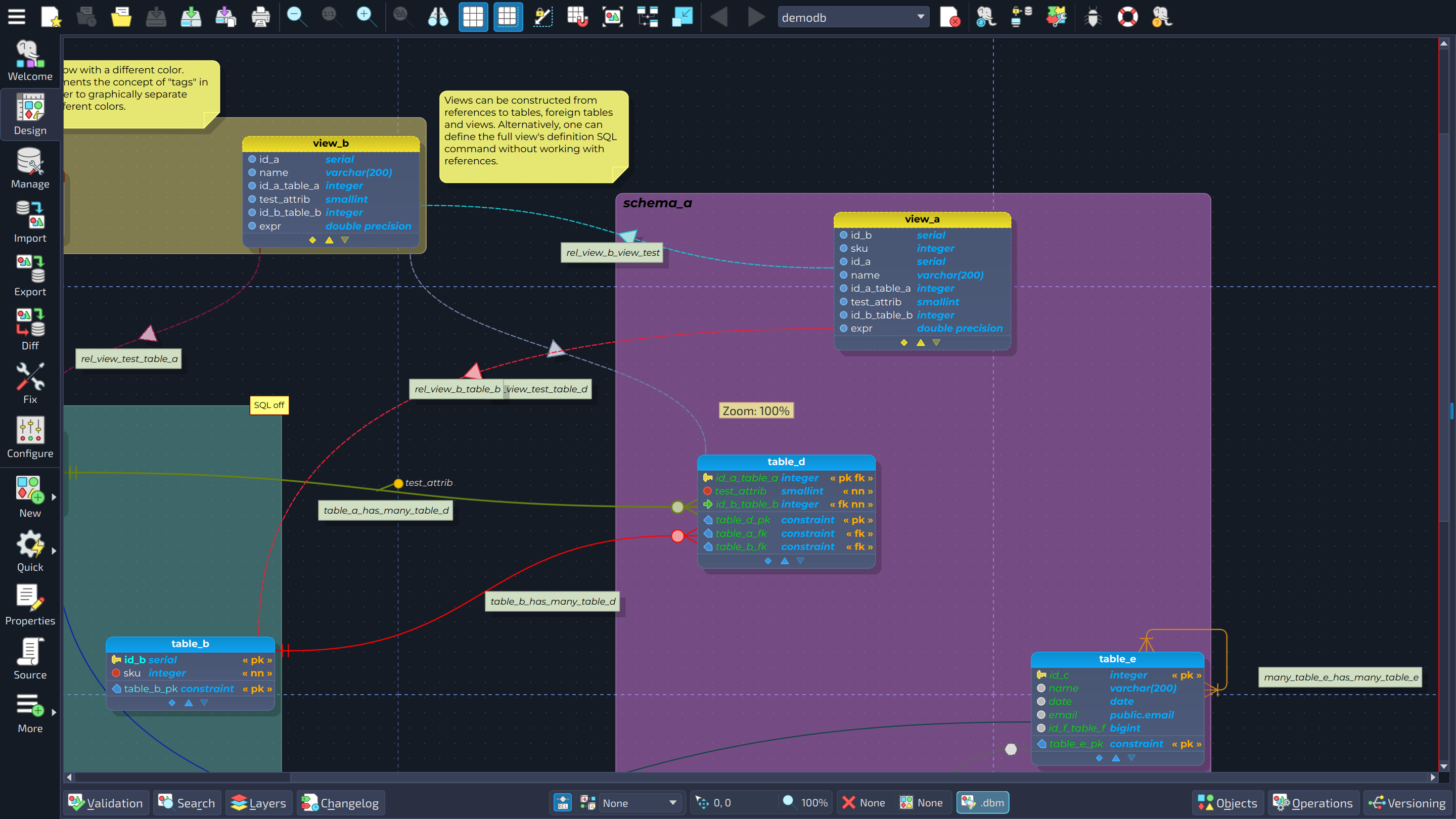Open the find objects binoculars icon
This screenshot has height=819, width=1456.
(x=438, y=17)
